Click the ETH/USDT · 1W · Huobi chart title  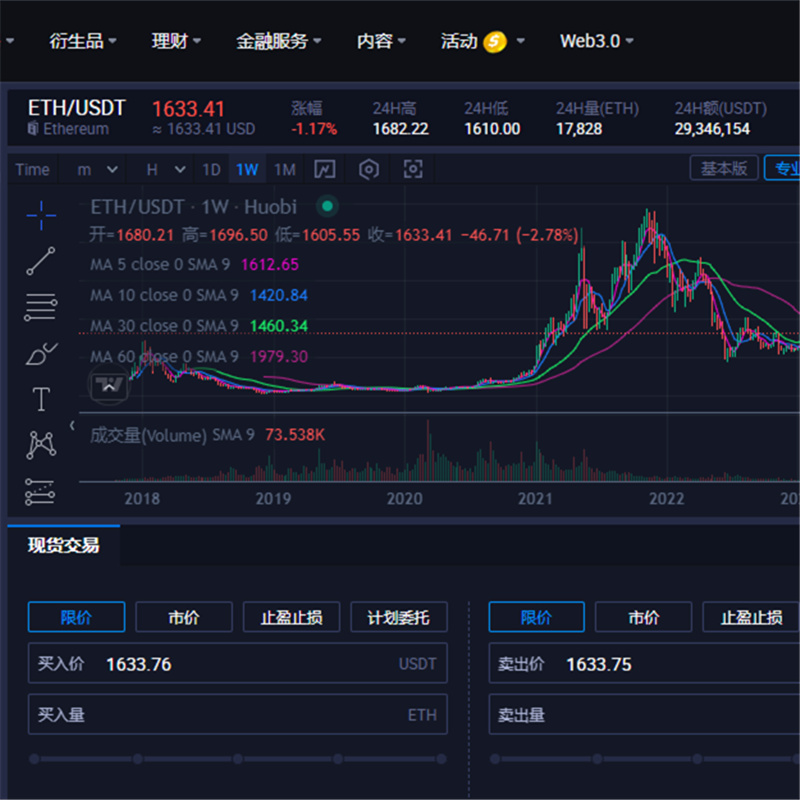pos(193,207)
